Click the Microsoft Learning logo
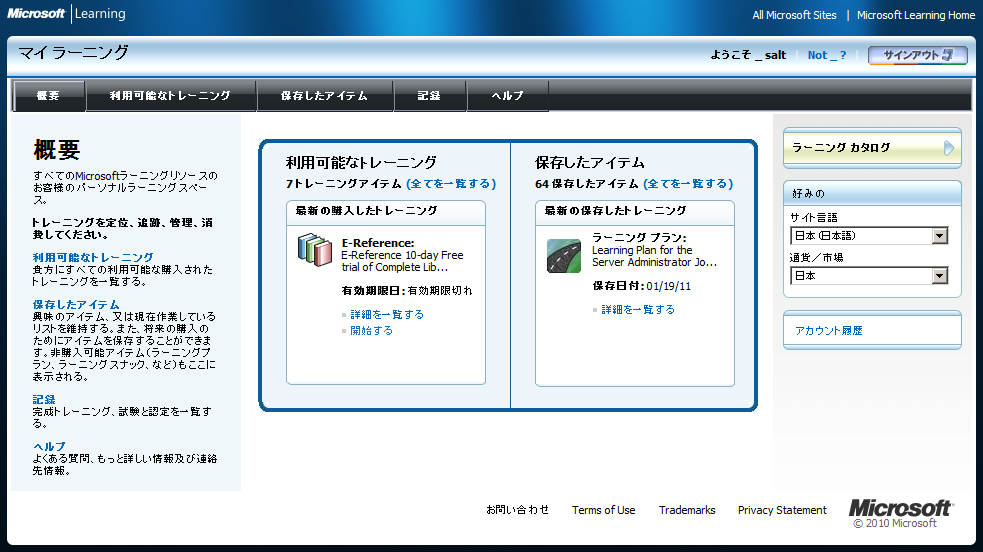 (x=67, y=14)
